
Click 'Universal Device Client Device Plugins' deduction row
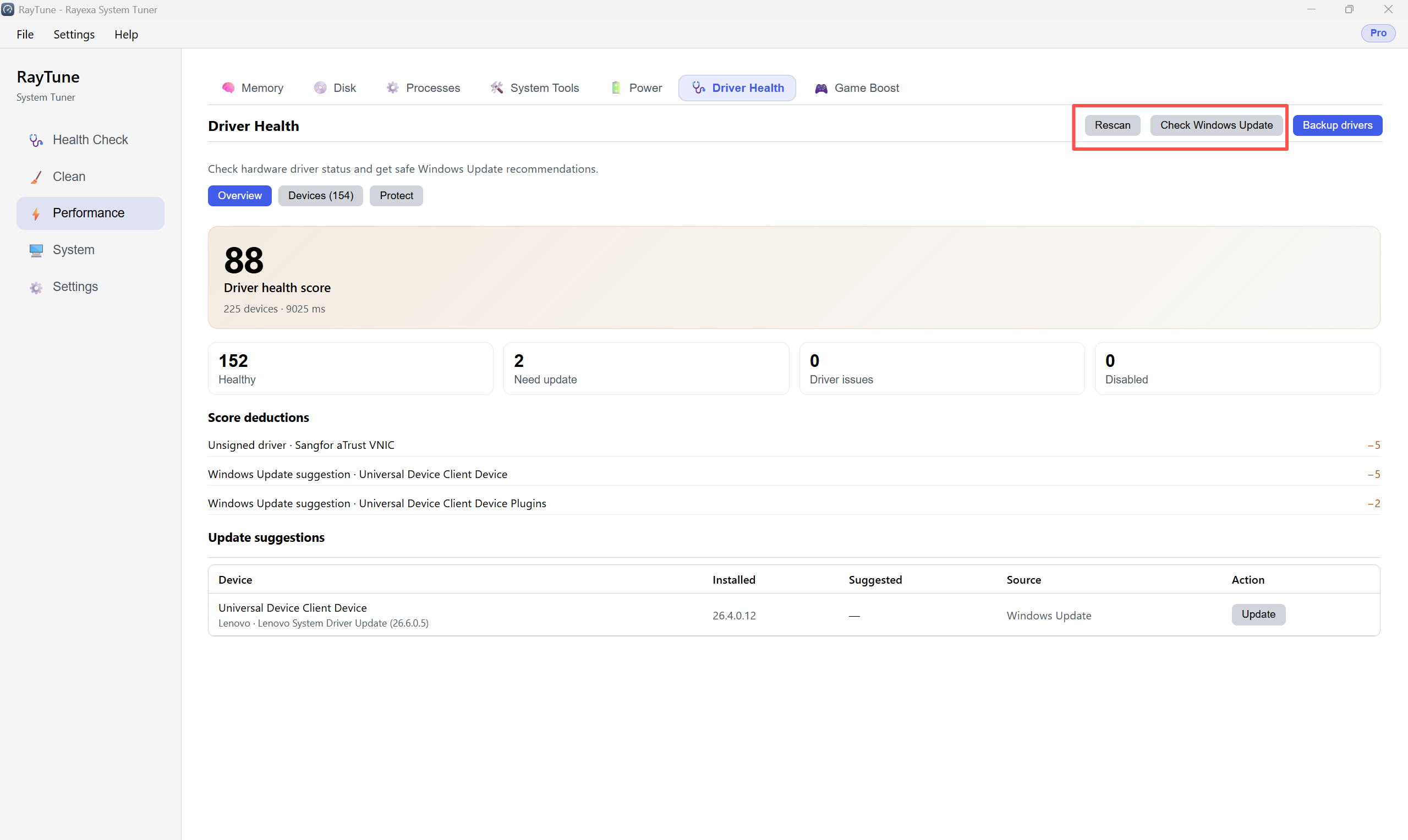[794, 504]
